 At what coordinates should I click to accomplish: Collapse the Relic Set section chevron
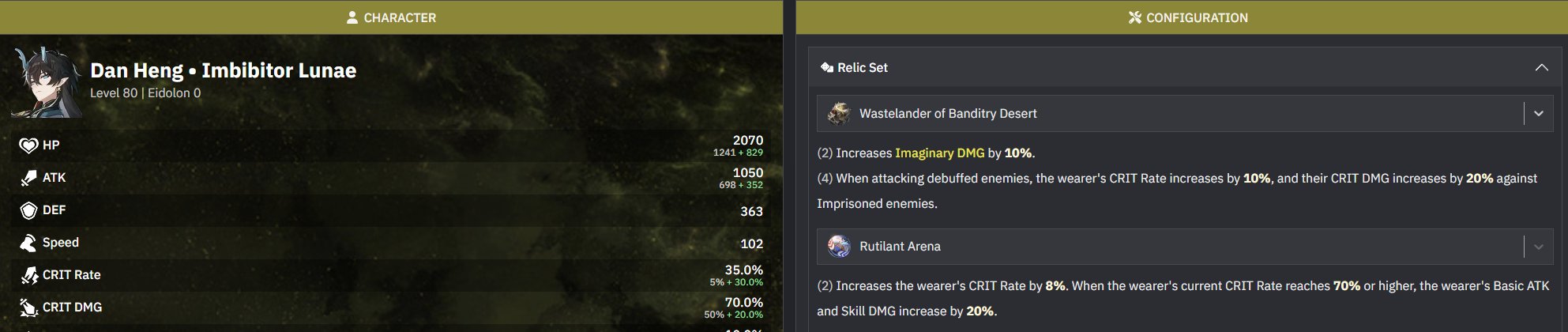coord(1541,68)
